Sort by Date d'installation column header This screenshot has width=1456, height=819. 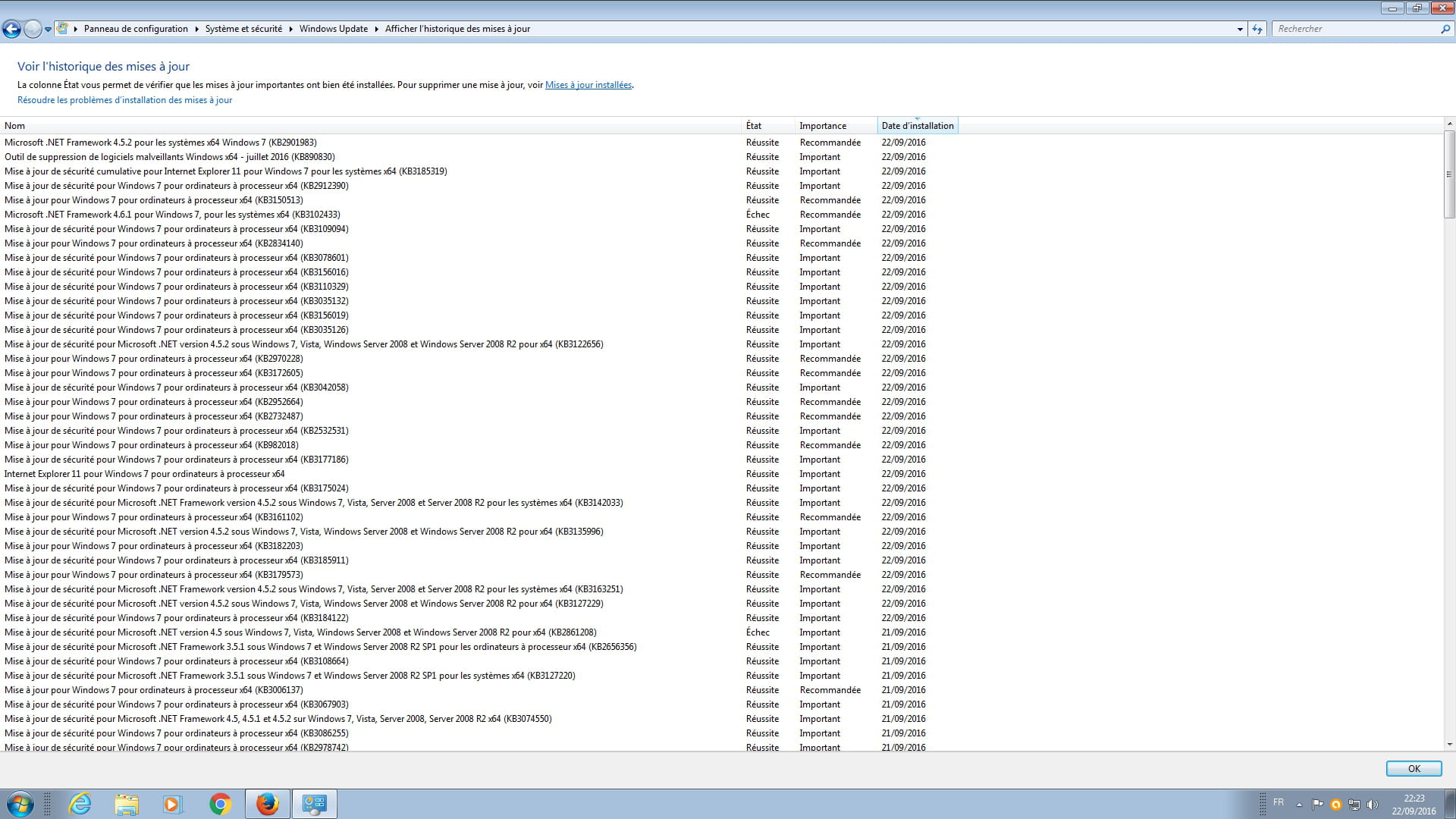click(x=918, y=126)
